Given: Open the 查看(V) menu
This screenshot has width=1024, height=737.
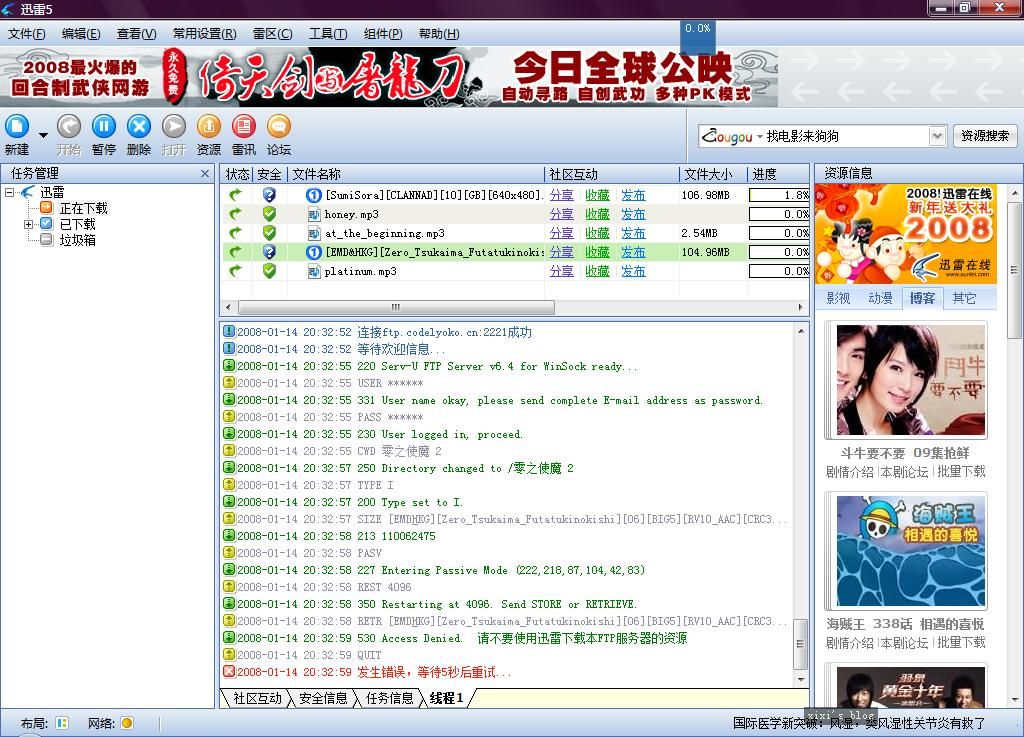Looking at the screenshot, I should (x=136, y=34).
